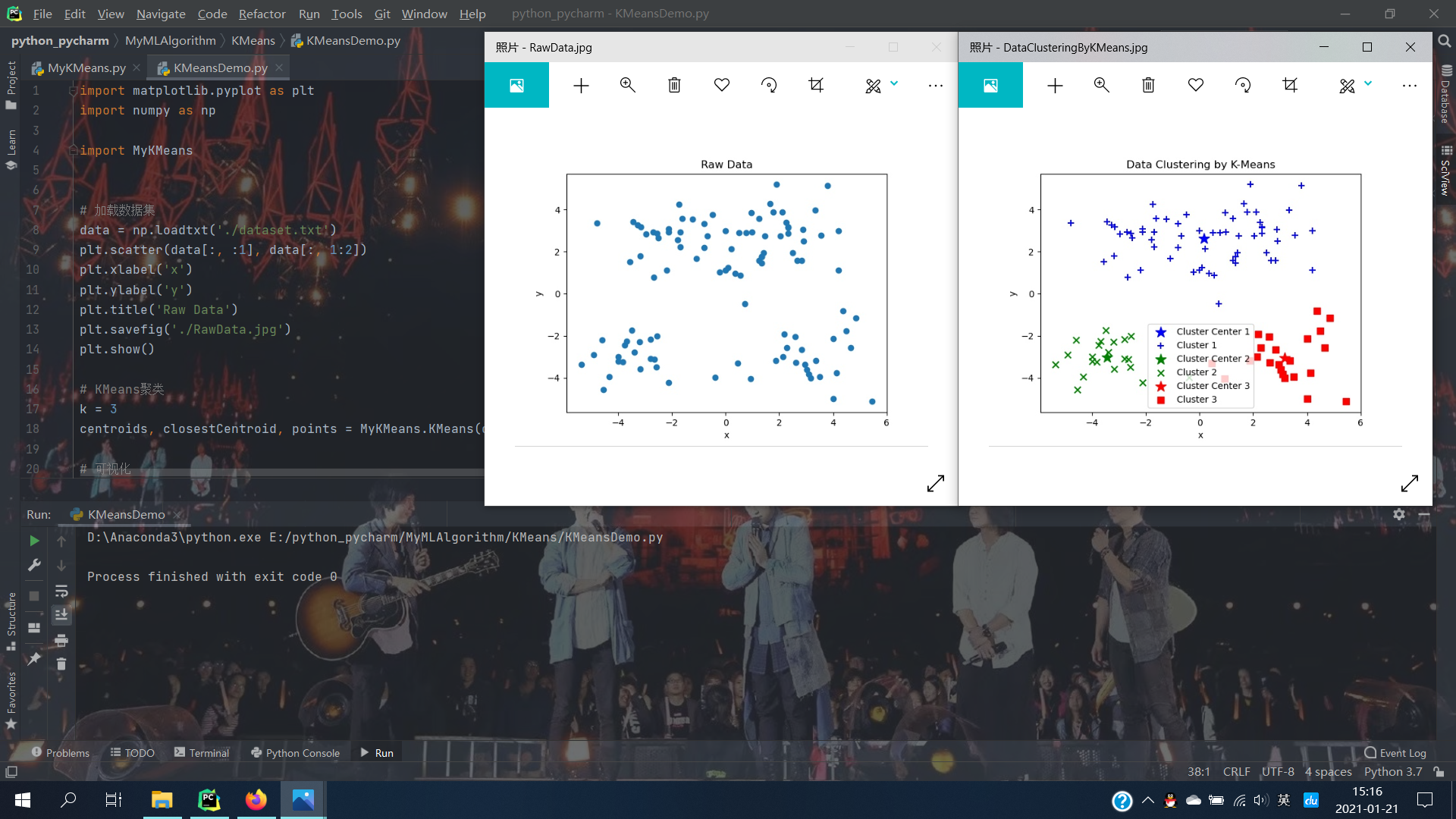
Task: Expand Edit & Create dropdown in DataClusteringByKMeans viewer
Action: click(1368, 83)
